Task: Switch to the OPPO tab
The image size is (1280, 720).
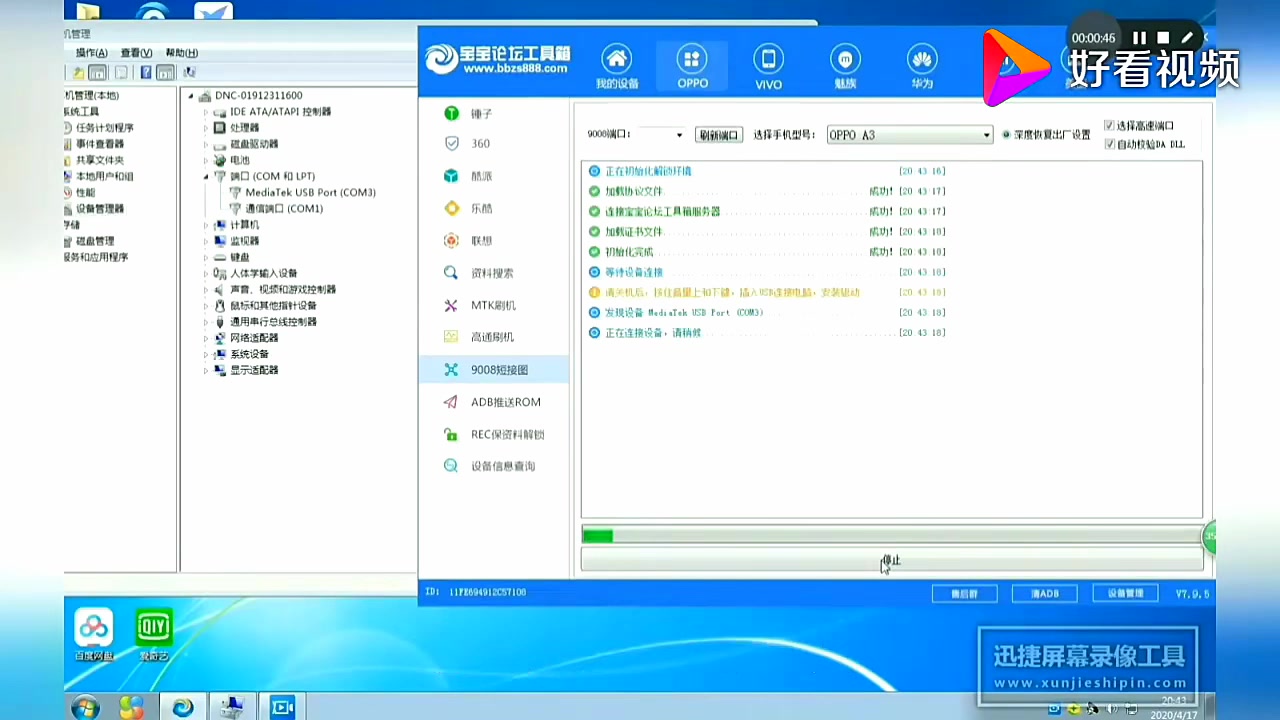Action: point(692,67)
